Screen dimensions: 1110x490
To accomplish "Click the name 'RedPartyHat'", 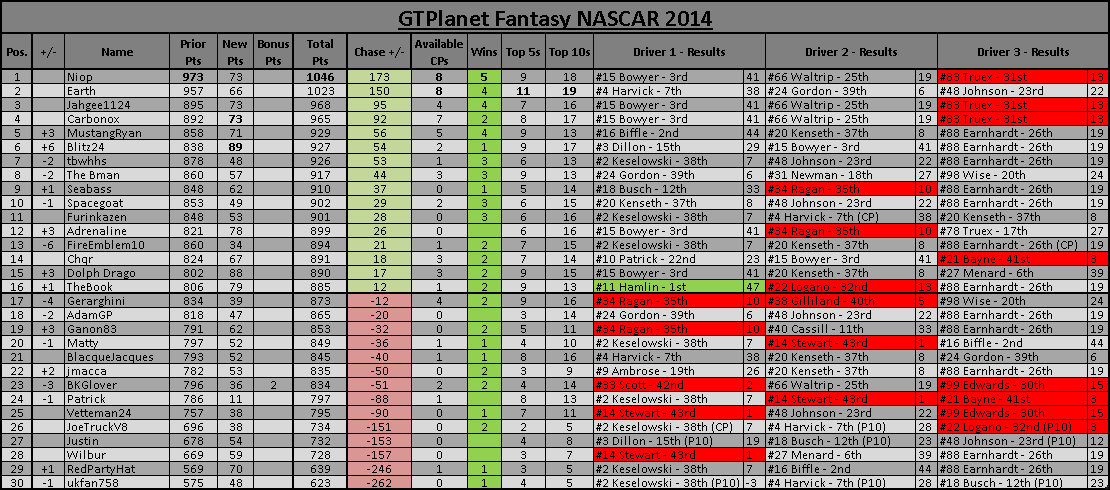I will (117, 469).
